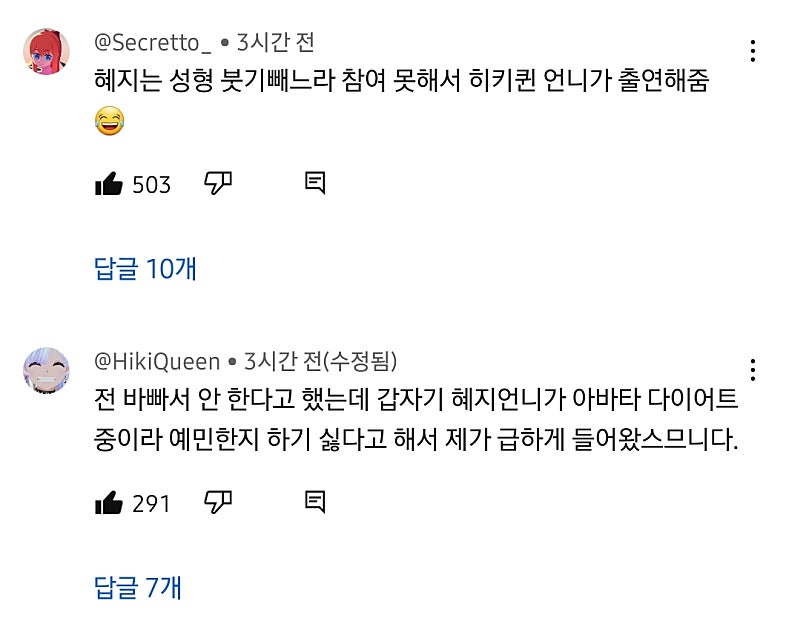Dislike the comment by @Secretto_
Viewport: 800px width, 627px height.
[x=218, y=183]
